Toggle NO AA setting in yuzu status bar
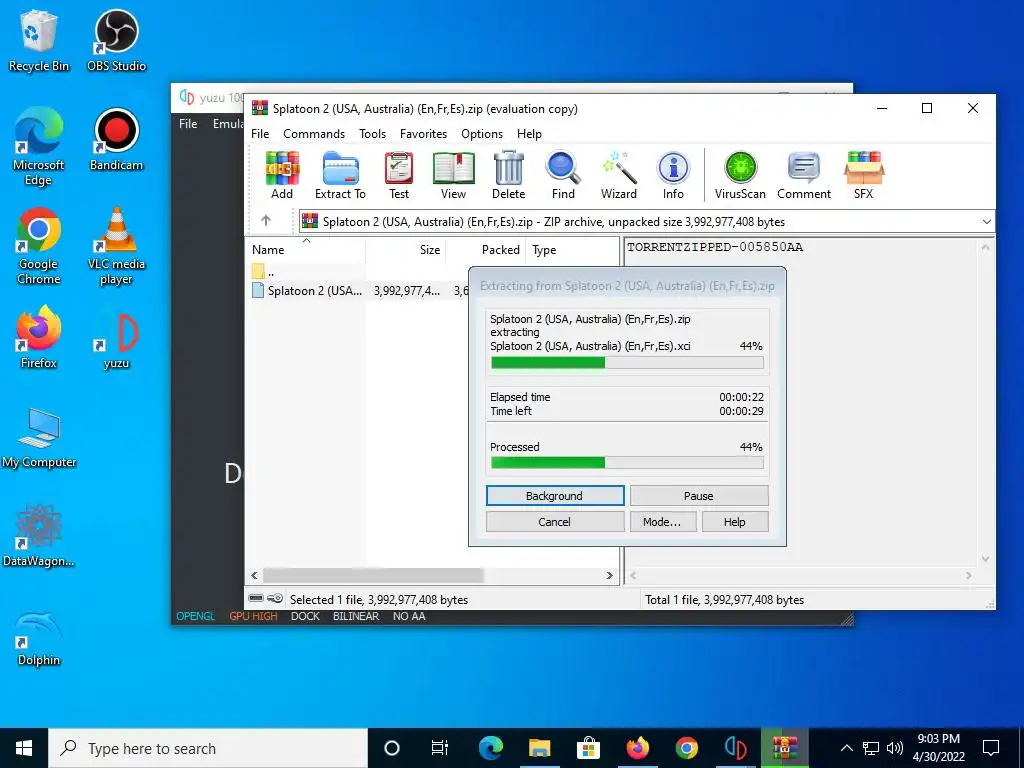 pyautogui.click(x=409, y=616)
